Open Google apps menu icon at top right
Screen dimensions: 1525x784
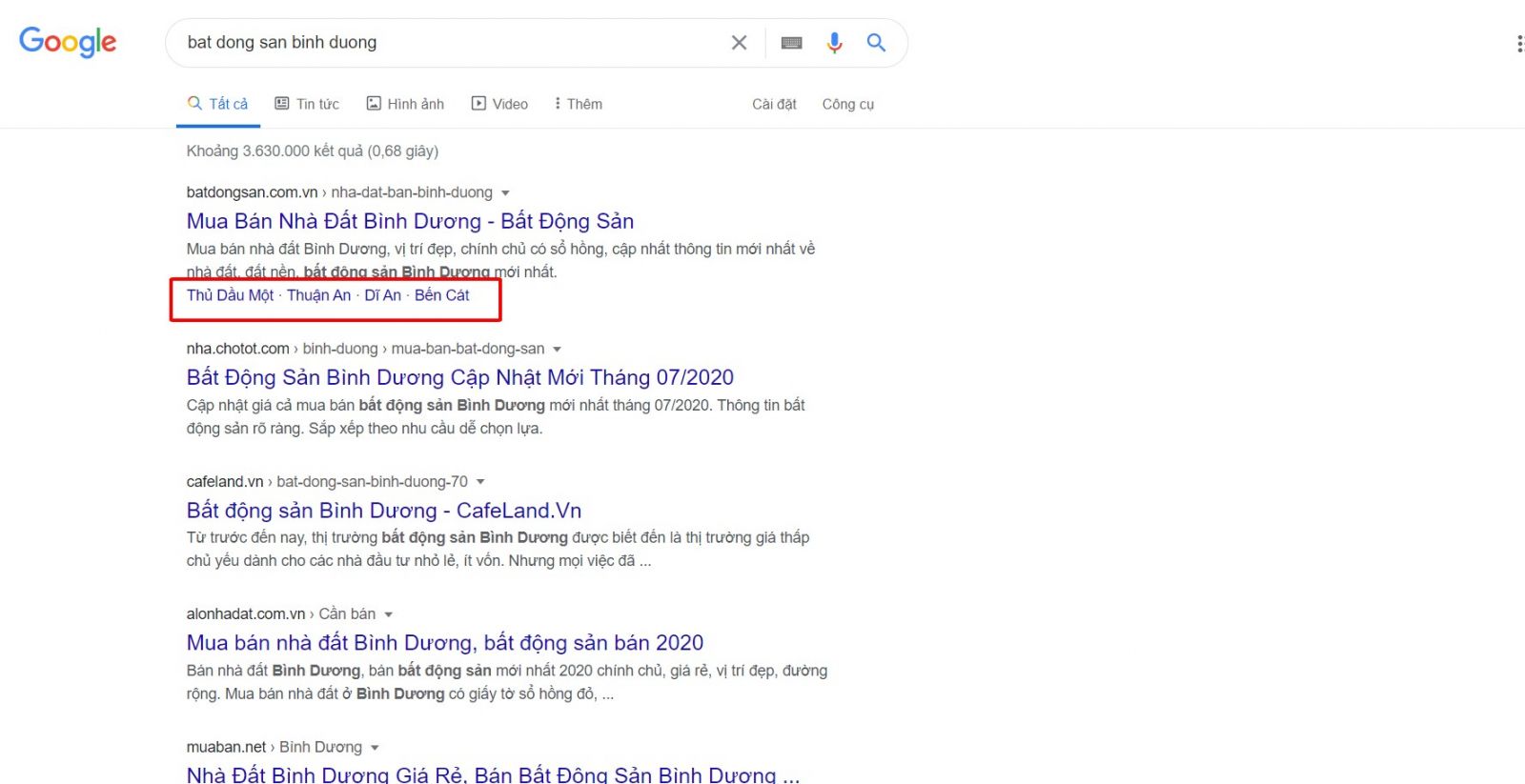point(1519,44)
